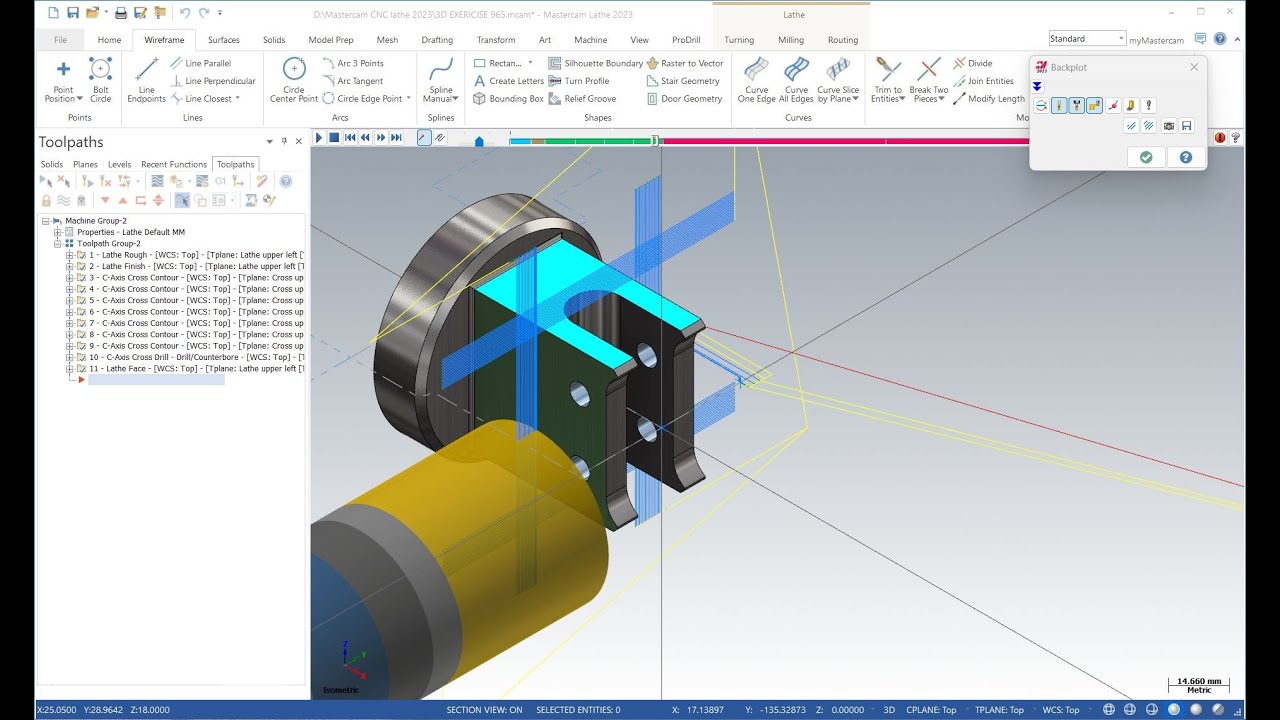Click the Backplot dialog help button
Viewport: 1280px width, 720px height.
tap(1186, 157)
